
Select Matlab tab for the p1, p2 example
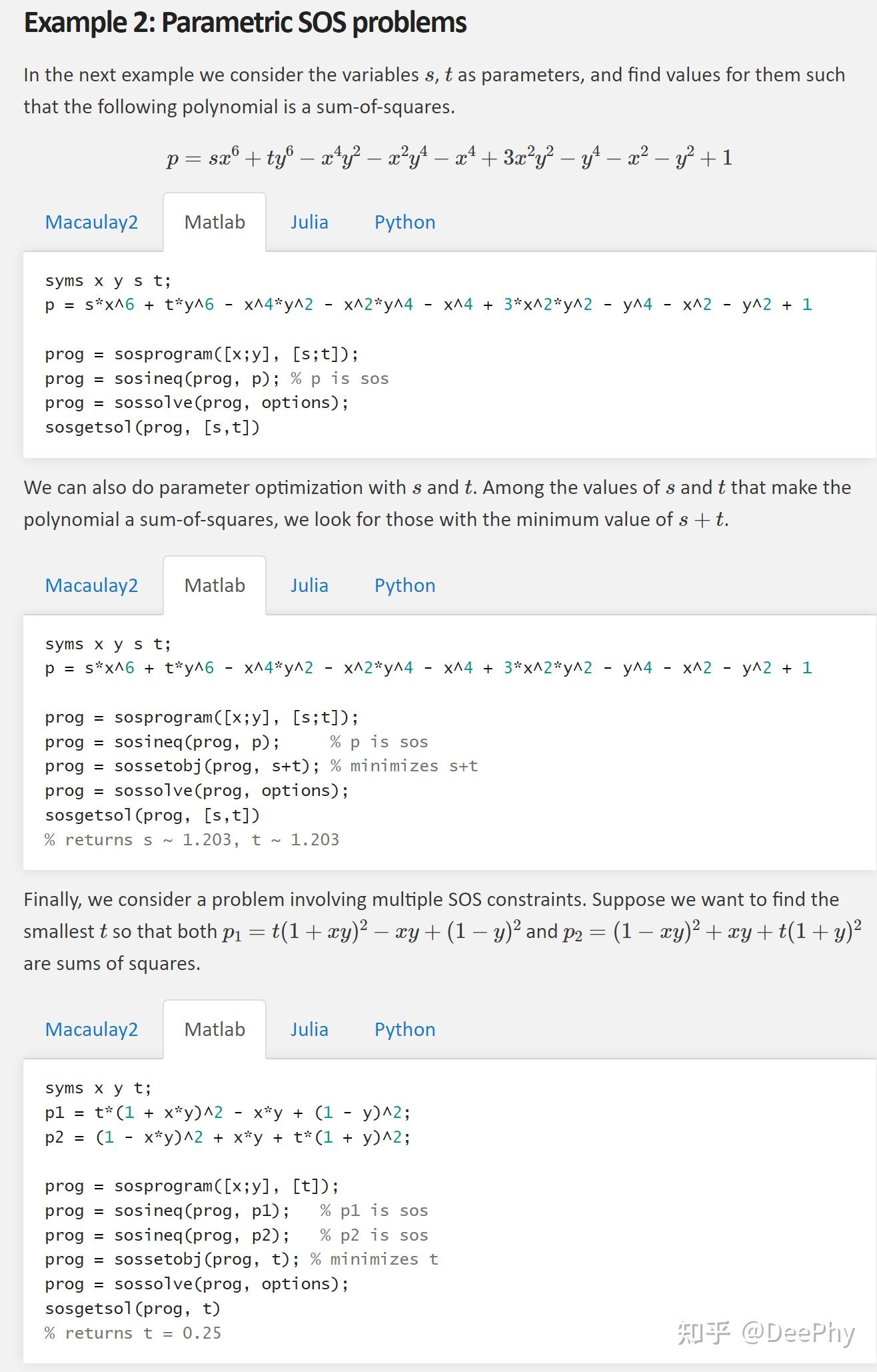tap(215, 1029)
